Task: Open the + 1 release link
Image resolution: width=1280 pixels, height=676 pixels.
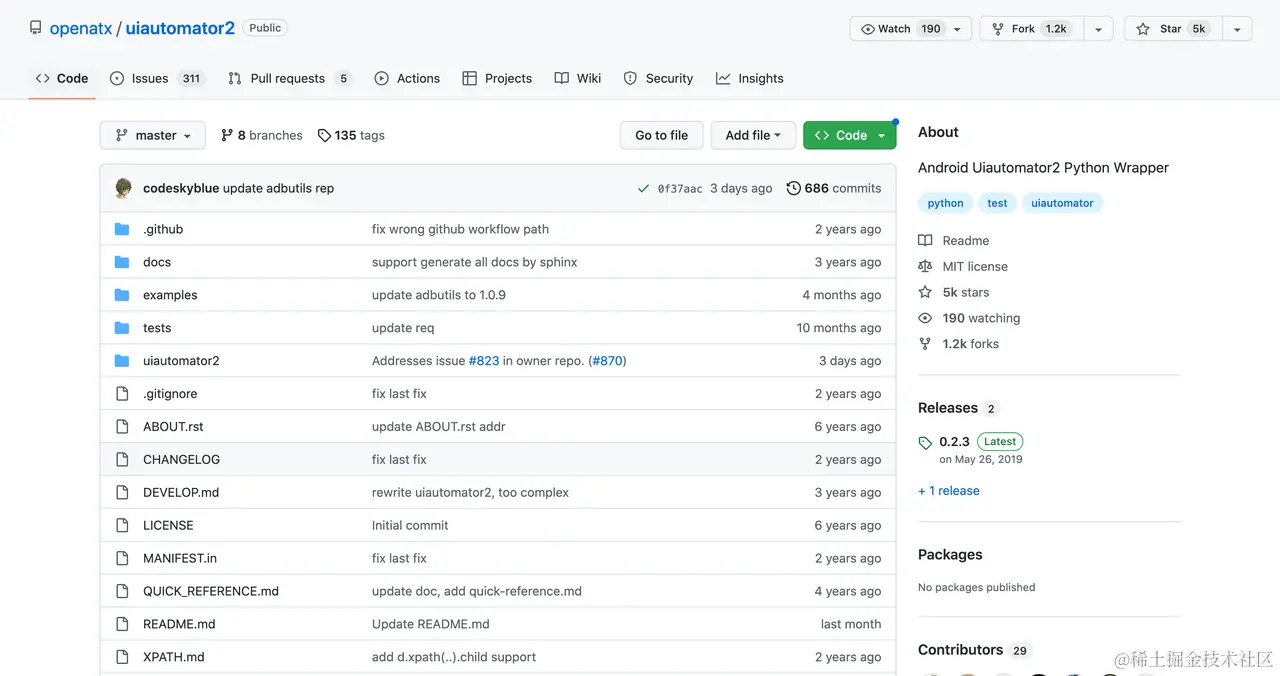Action: (x=949, y=491)
